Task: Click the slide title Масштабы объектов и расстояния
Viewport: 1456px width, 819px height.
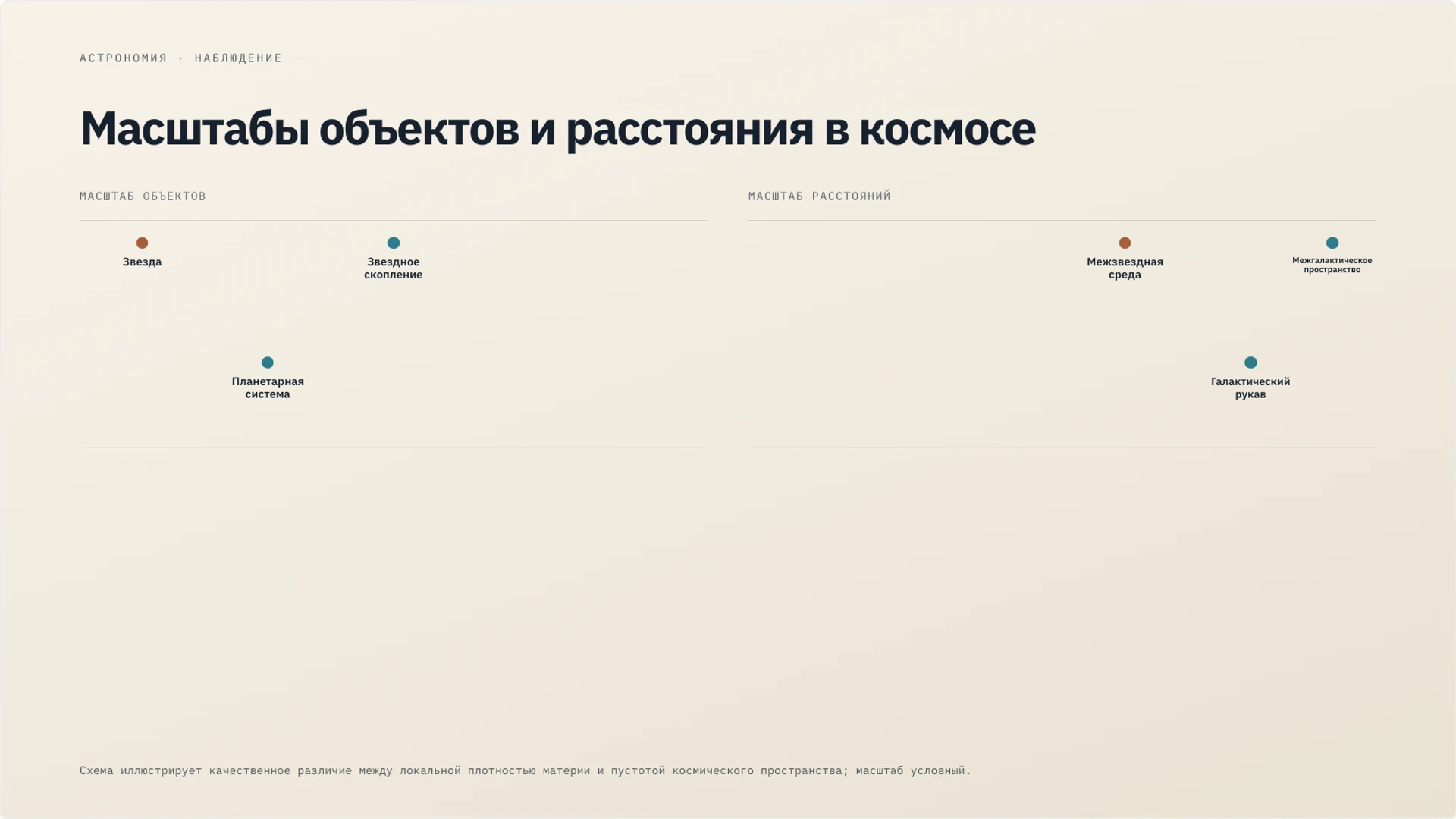Action: (557, 128)
